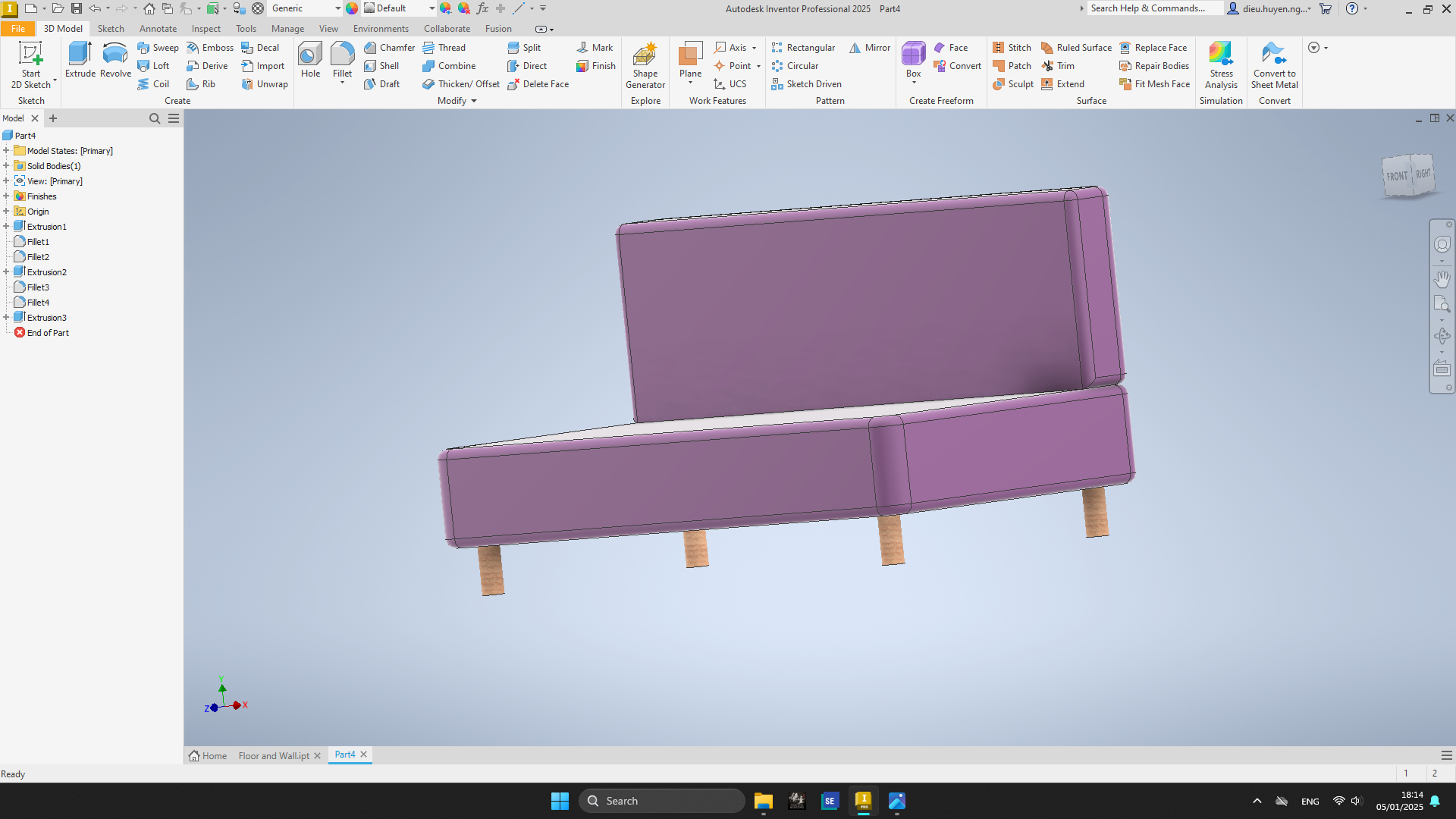Switch to the Floor and Wall.ipt tab
Screen dimensions: 1456x819
point(274,756)
